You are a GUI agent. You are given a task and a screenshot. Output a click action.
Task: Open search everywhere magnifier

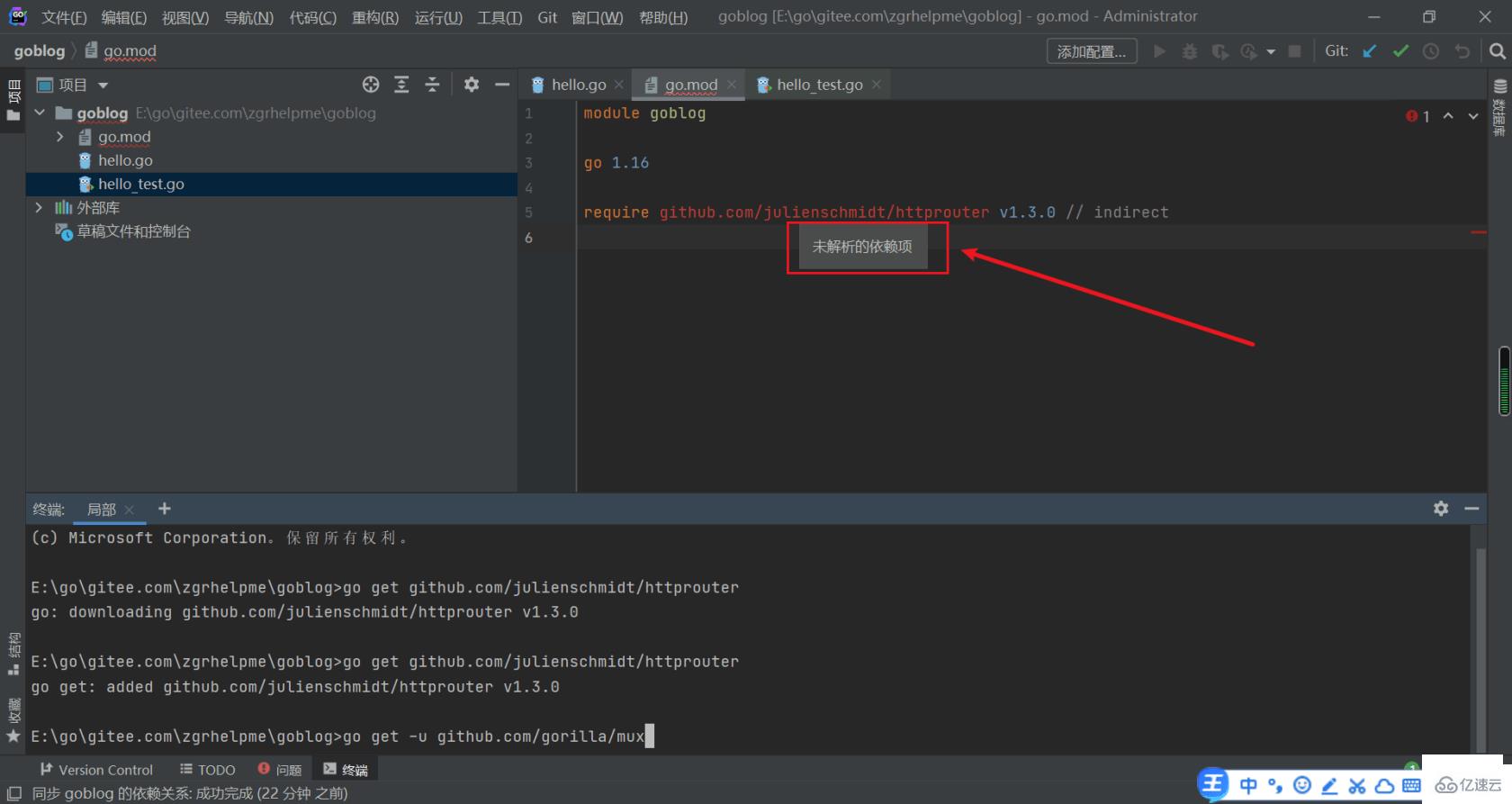pyautogui.click(x=1498, y=51)
